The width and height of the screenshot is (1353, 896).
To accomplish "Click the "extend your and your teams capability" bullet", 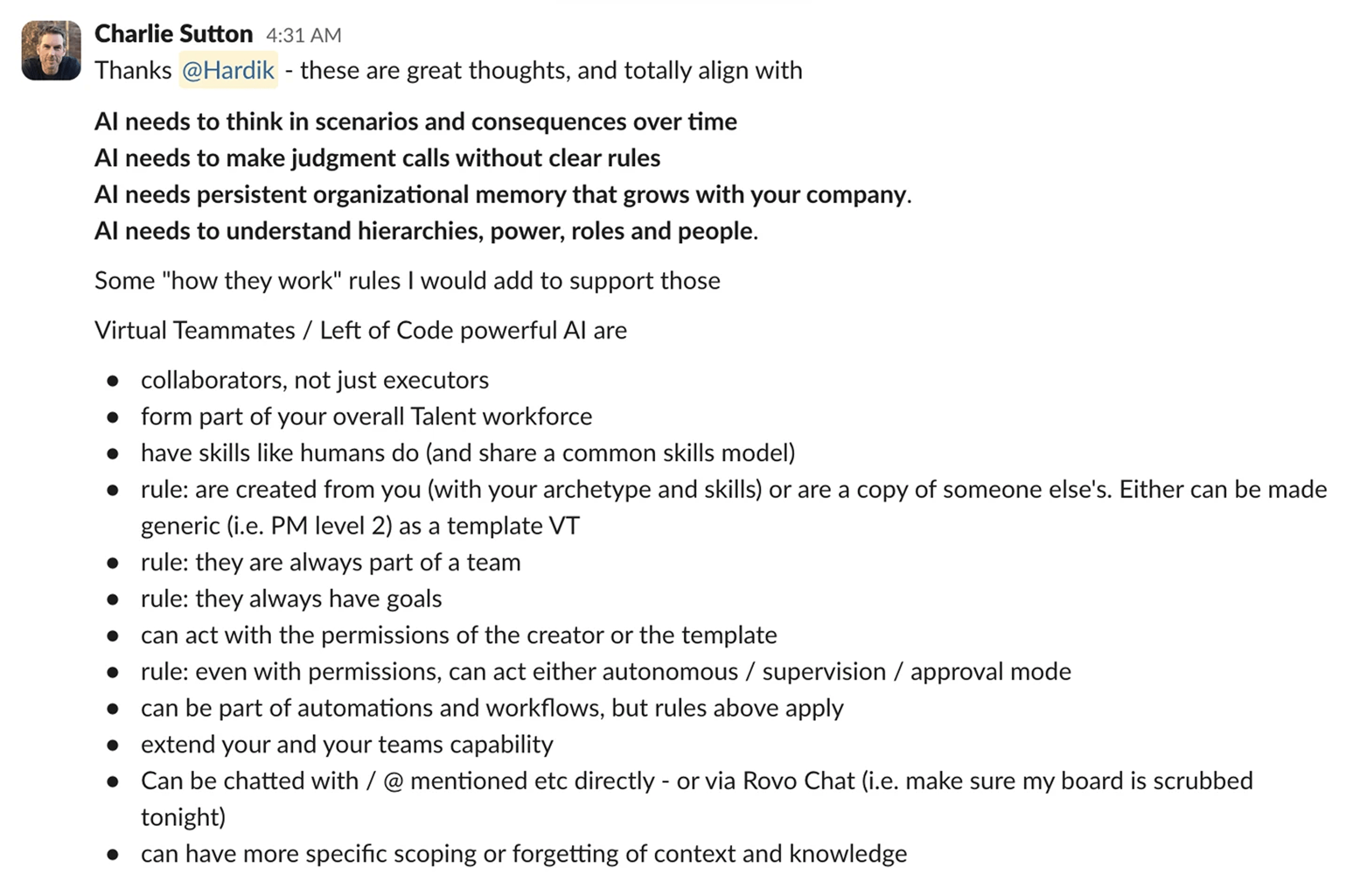I will click(x=347, y=745).
